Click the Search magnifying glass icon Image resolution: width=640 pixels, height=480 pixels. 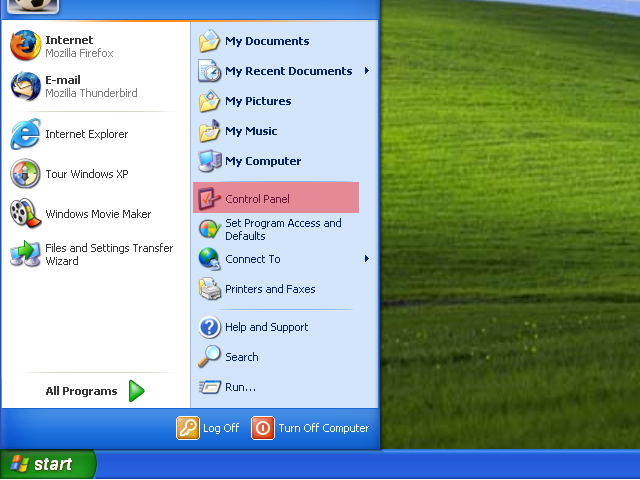coord(209,356)
